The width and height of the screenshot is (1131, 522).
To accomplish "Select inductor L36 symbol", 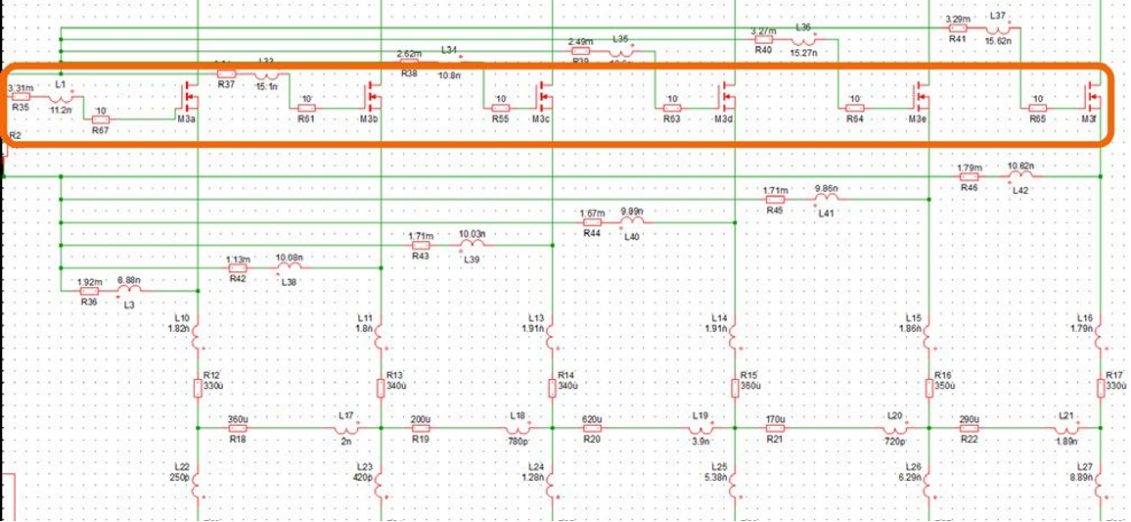I will (x=804, y=40).
